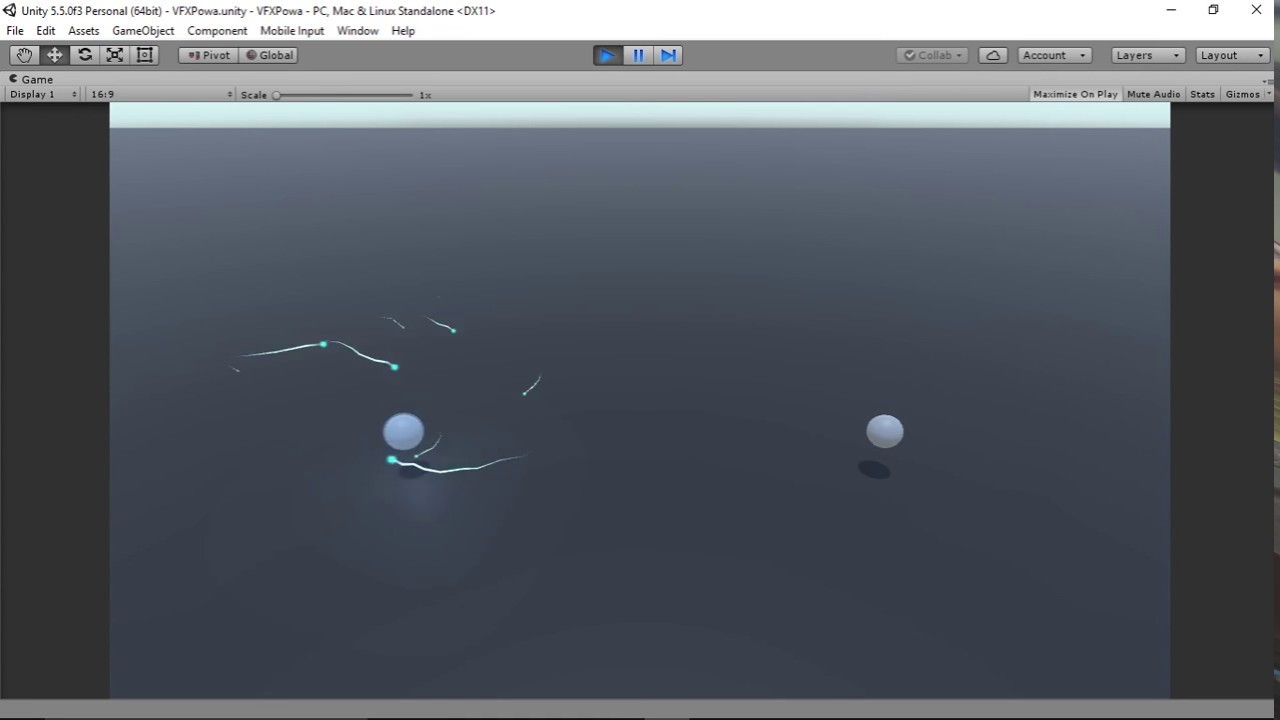Pause play mode
1280x720 pixels.
(637, 55)
